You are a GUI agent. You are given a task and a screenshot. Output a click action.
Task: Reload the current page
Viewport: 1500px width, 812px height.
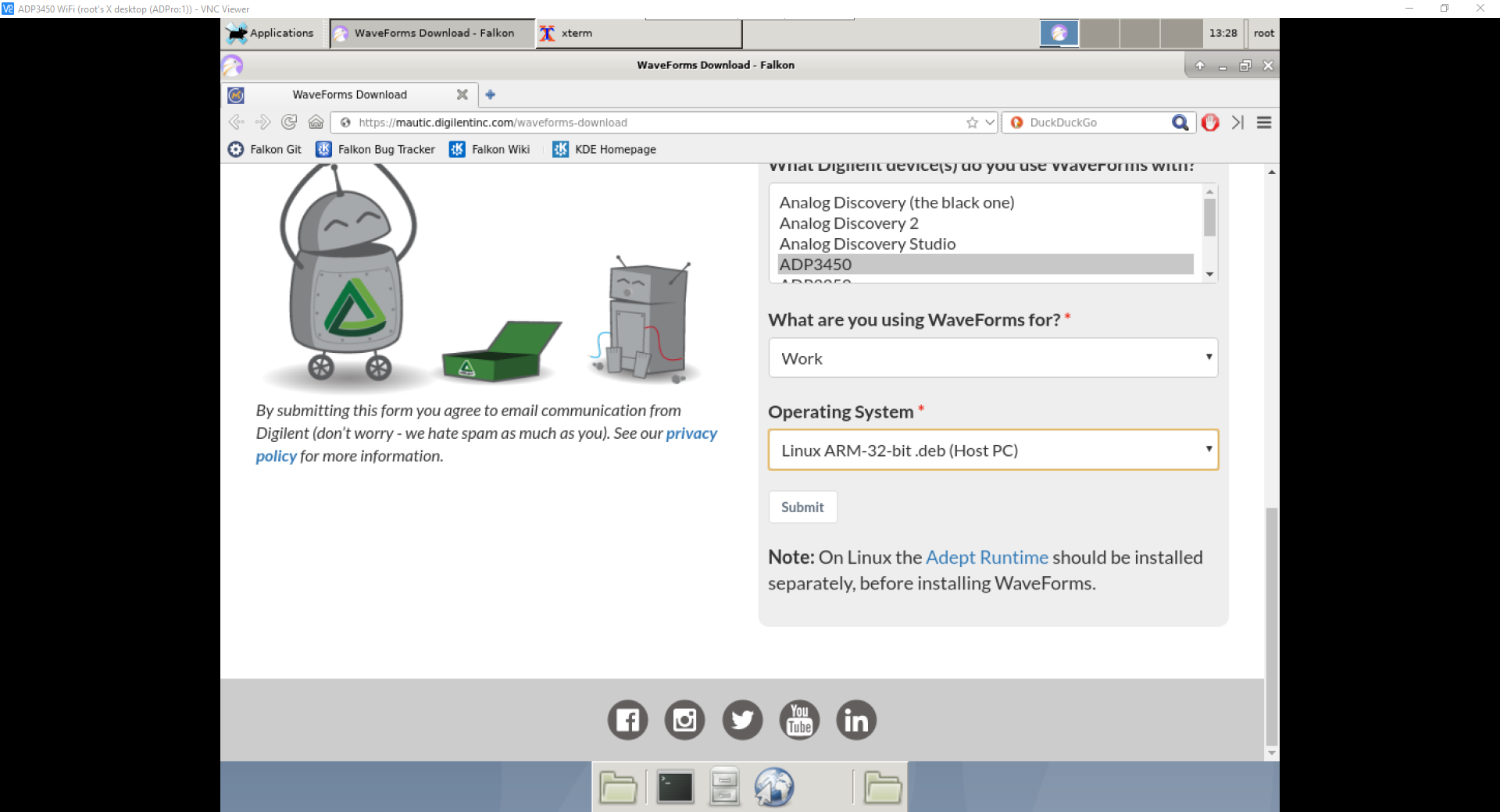coord(289,122)
